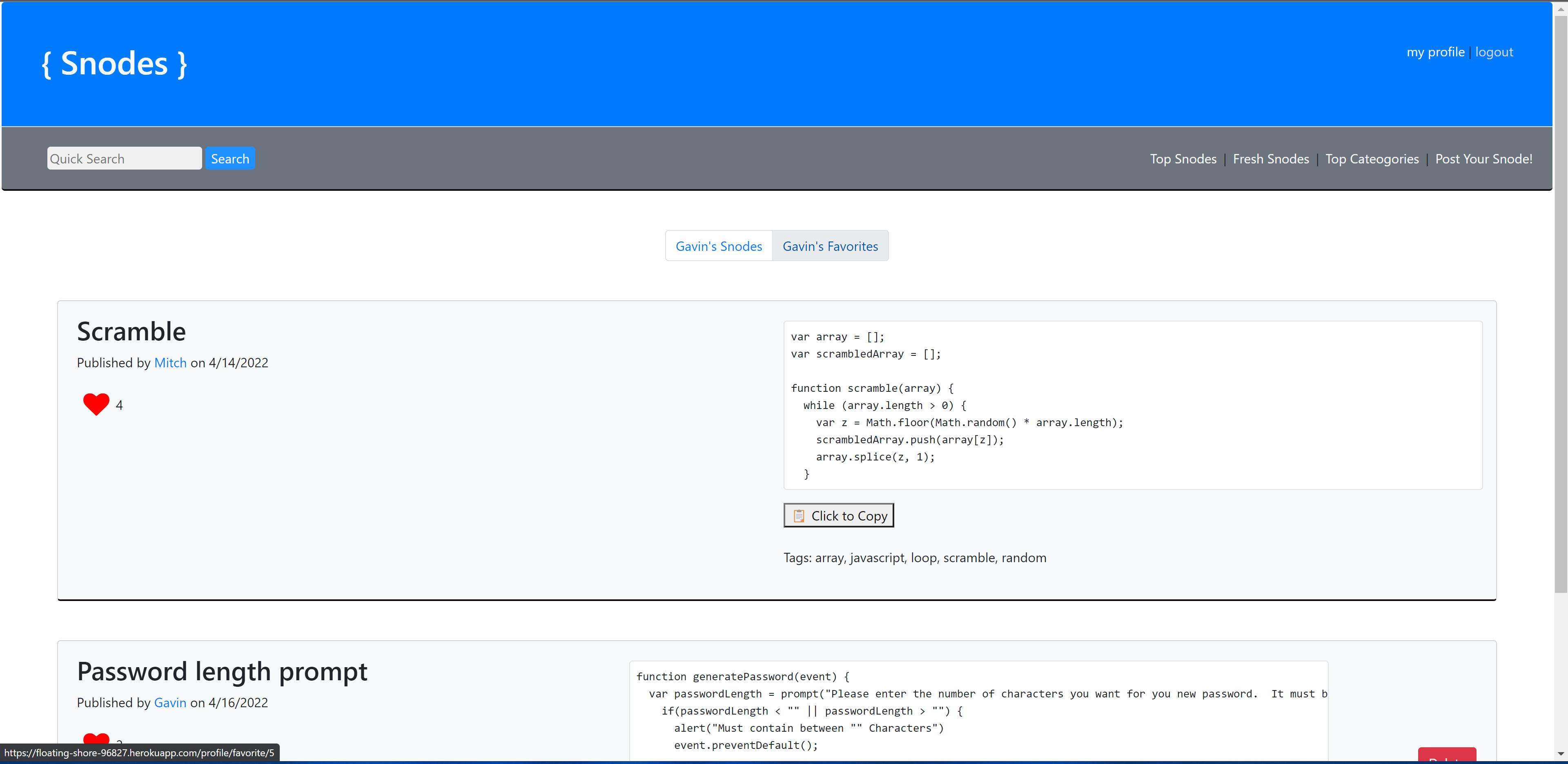Open Fresh Snodes
Viewport: 1568px width, 764px height.
click(x=1271, y=159)
